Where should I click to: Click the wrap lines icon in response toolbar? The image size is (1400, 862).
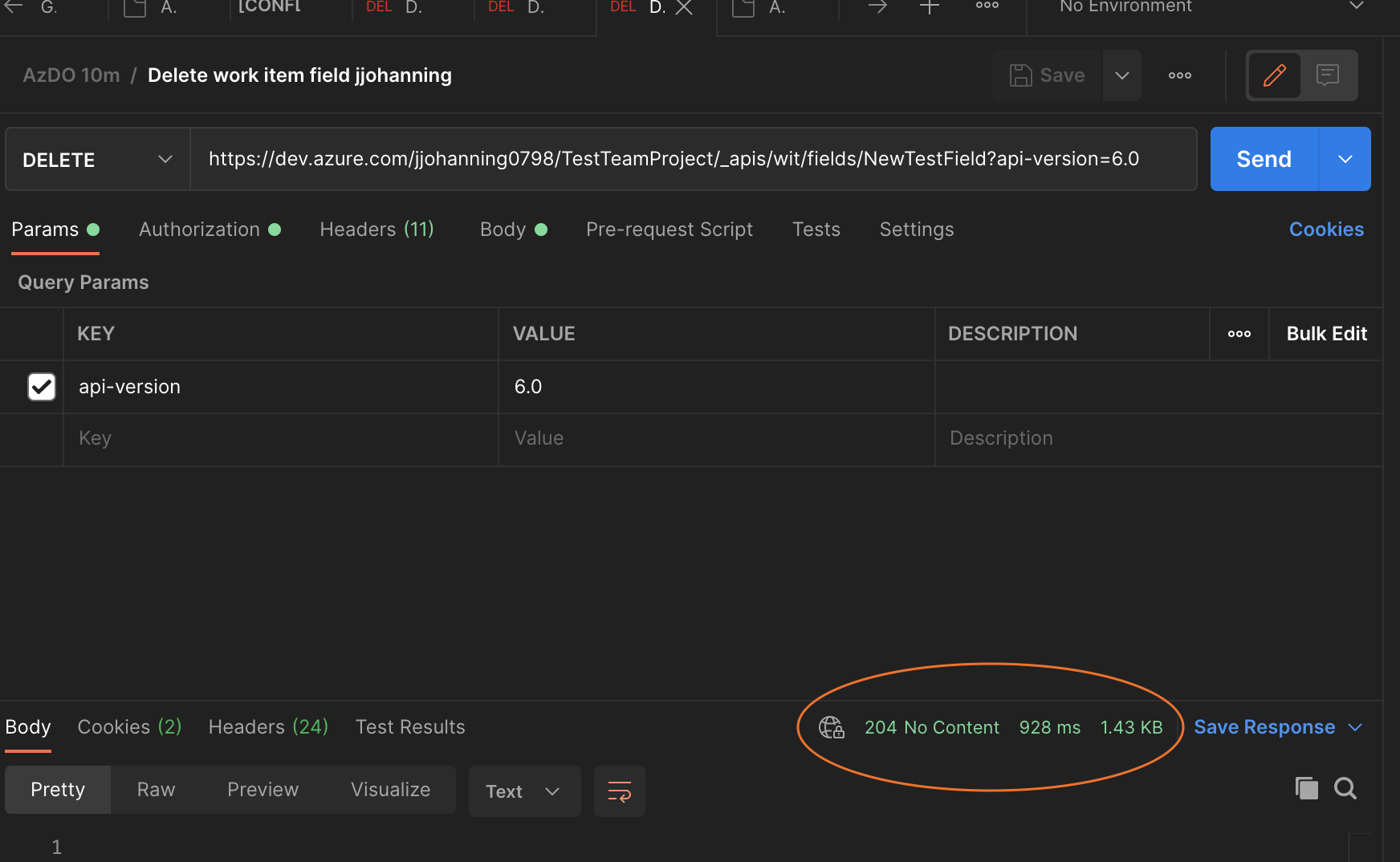tap(619, 791)
